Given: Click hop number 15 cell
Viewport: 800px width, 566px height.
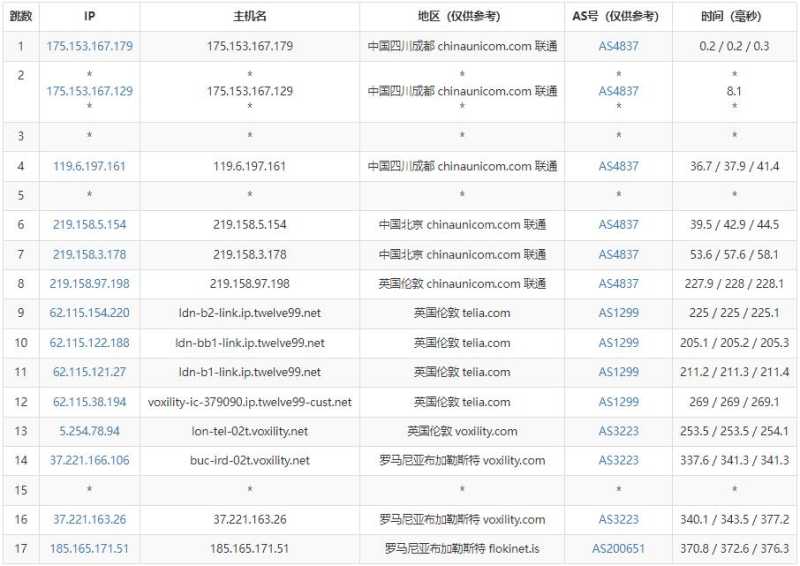Looking at the screenshot, I should point(21,490).
